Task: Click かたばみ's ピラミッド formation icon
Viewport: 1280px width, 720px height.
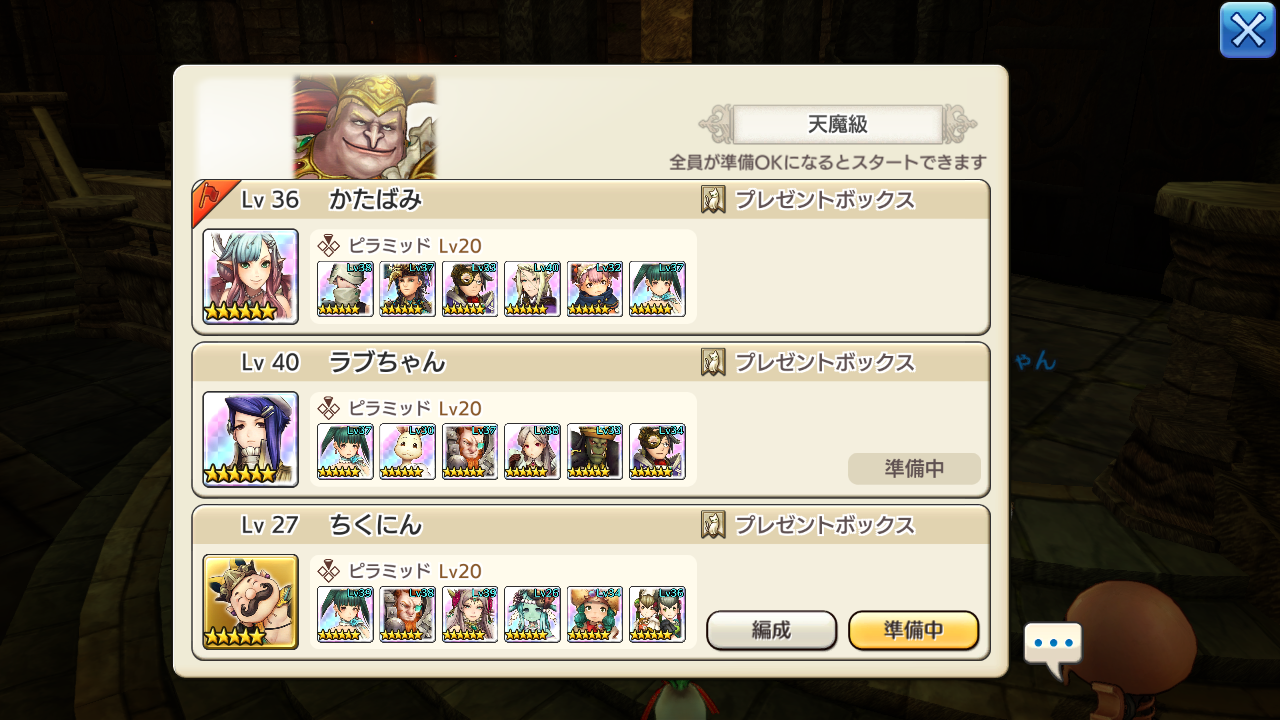Action: (328, 246)
